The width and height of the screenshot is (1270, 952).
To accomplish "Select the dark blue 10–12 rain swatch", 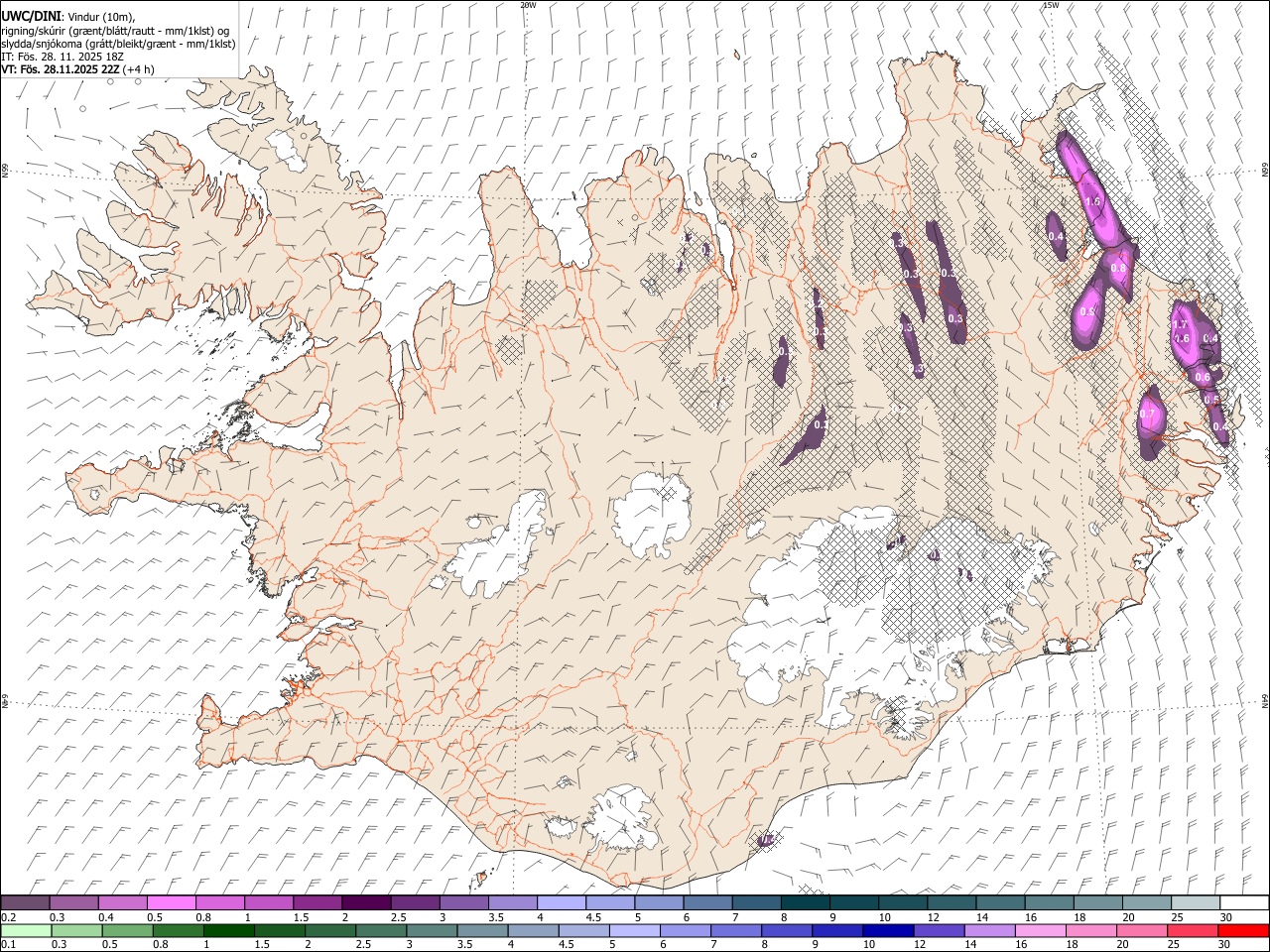I will [x=888, y=930].
